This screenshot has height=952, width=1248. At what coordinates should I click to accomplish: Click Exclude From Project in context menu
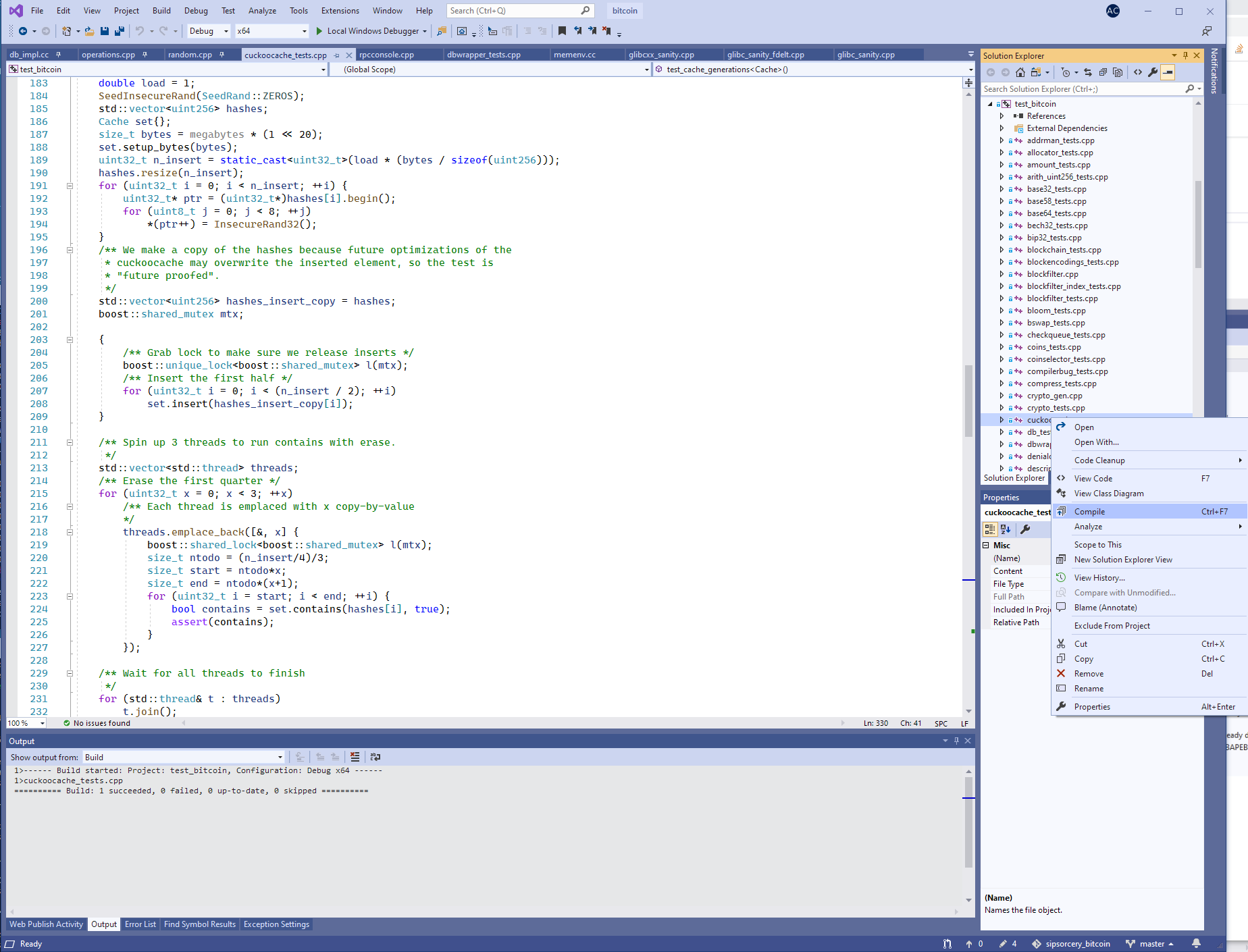coord(1112,625)
